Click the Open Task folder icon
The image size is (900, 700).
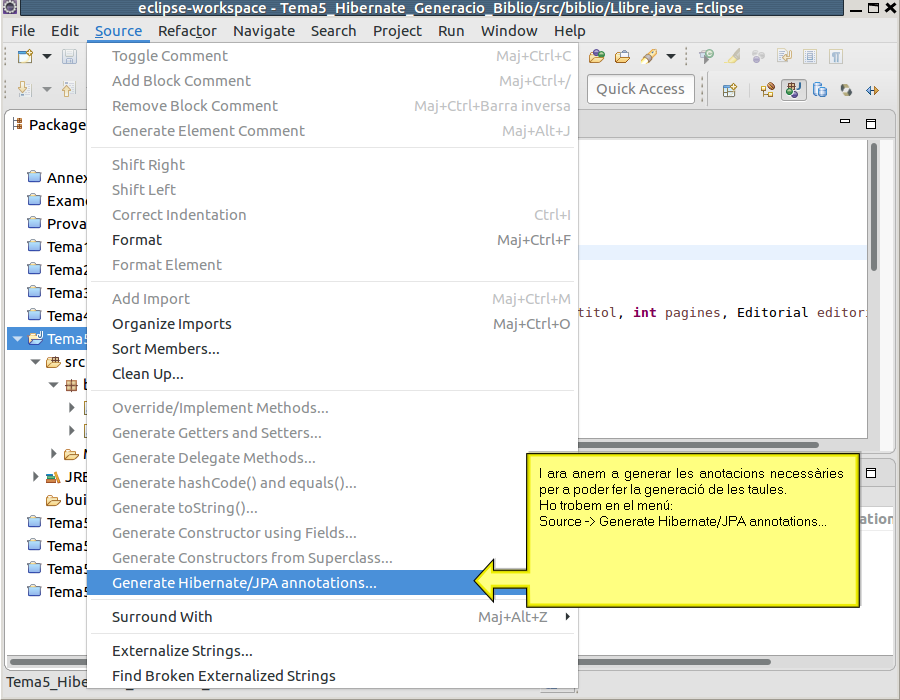point(622,56)
